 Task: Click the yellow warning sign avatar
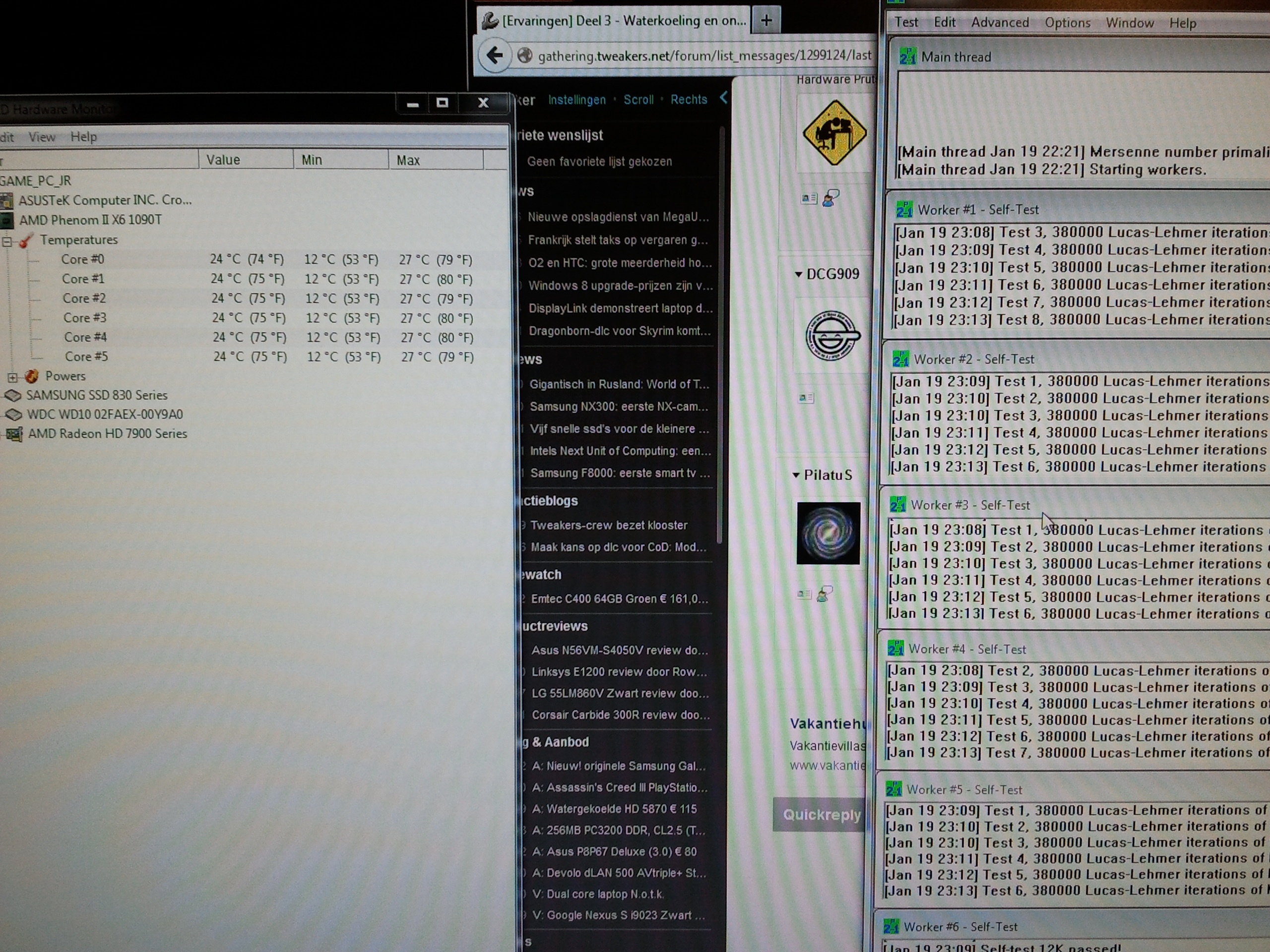[x=834, y=132]
